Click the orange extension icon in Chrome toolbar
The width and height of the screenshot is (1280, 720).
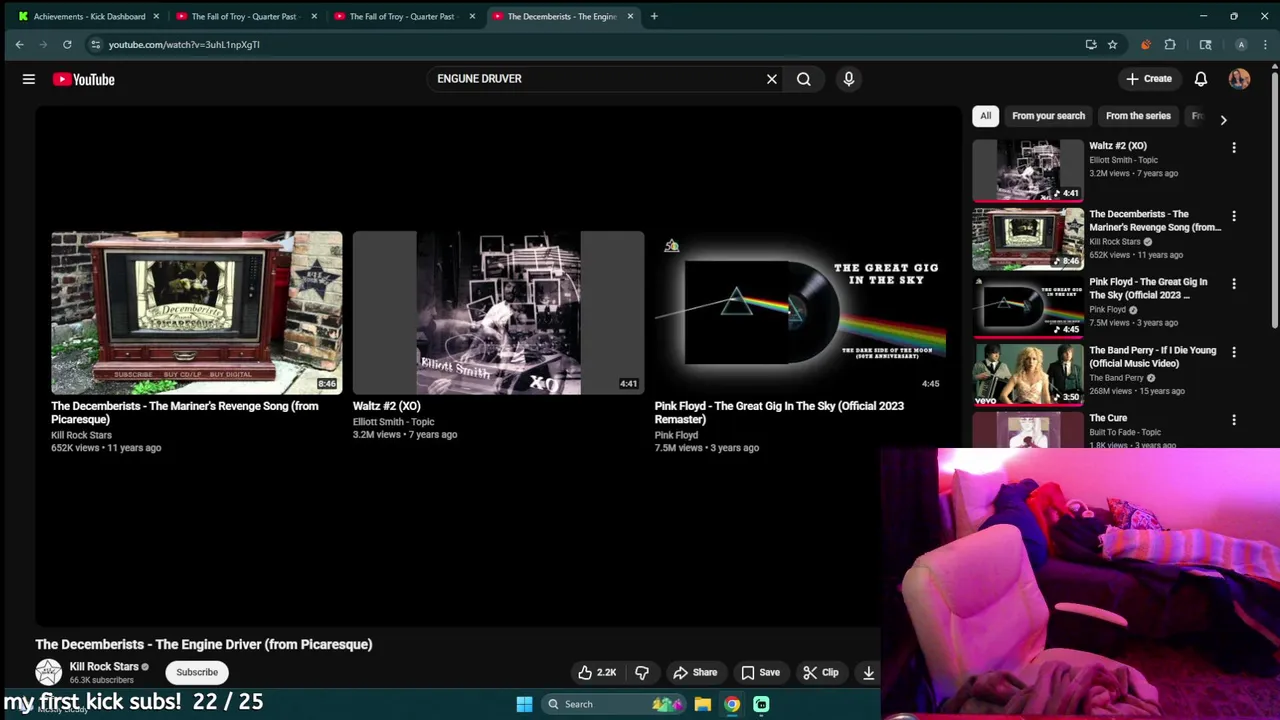coord(1146,44)
